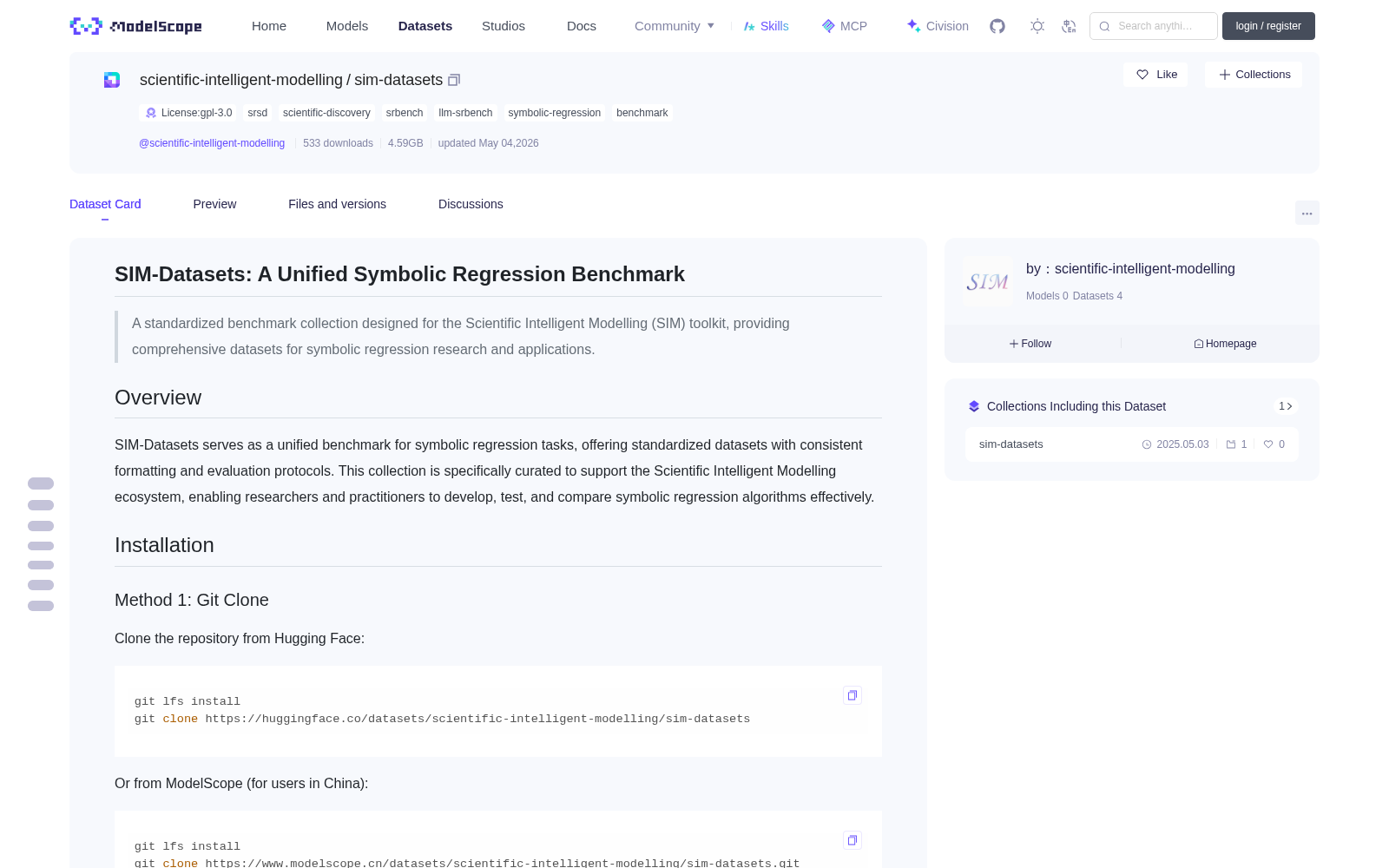
Task: Click the license badge icon
Action: (151, 113)
